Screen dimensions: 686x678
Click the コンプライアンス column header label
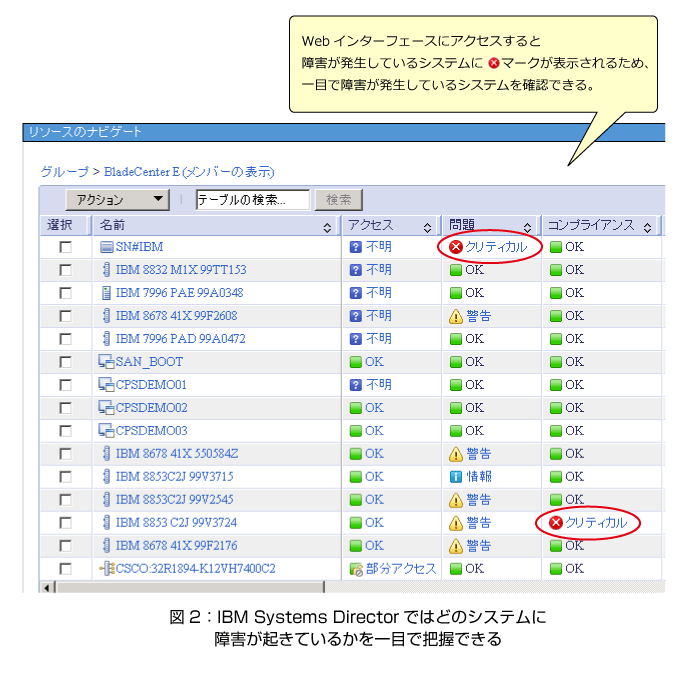tap(592, 225)
